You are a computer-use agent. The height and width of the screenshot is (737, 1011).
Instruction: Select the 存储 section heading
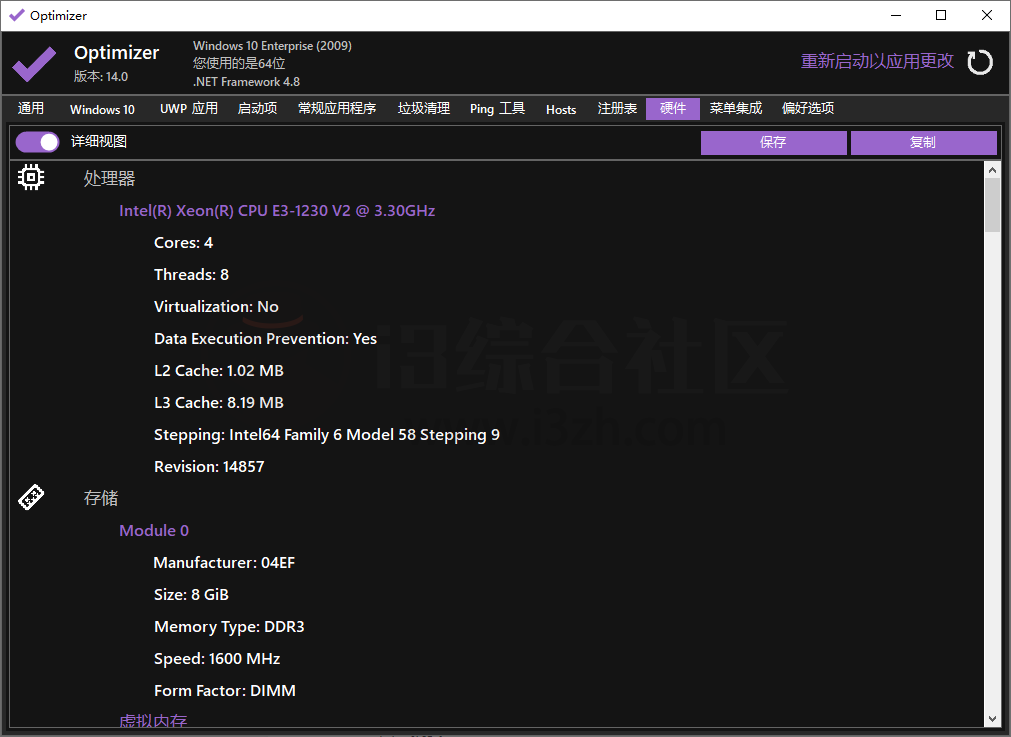click(101, 498)
